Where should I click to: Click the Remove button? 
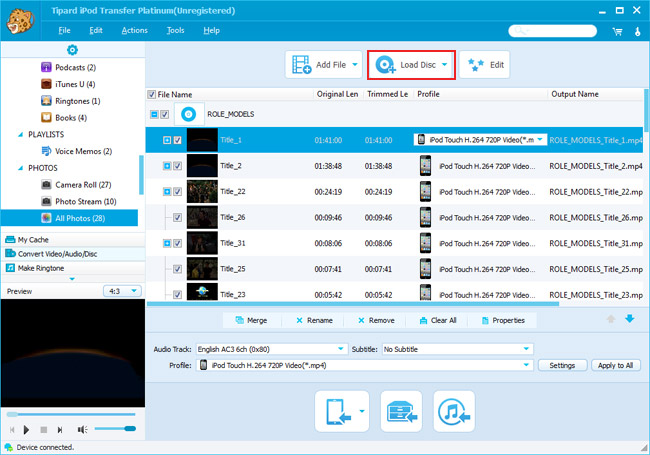(x=376, y=320)
